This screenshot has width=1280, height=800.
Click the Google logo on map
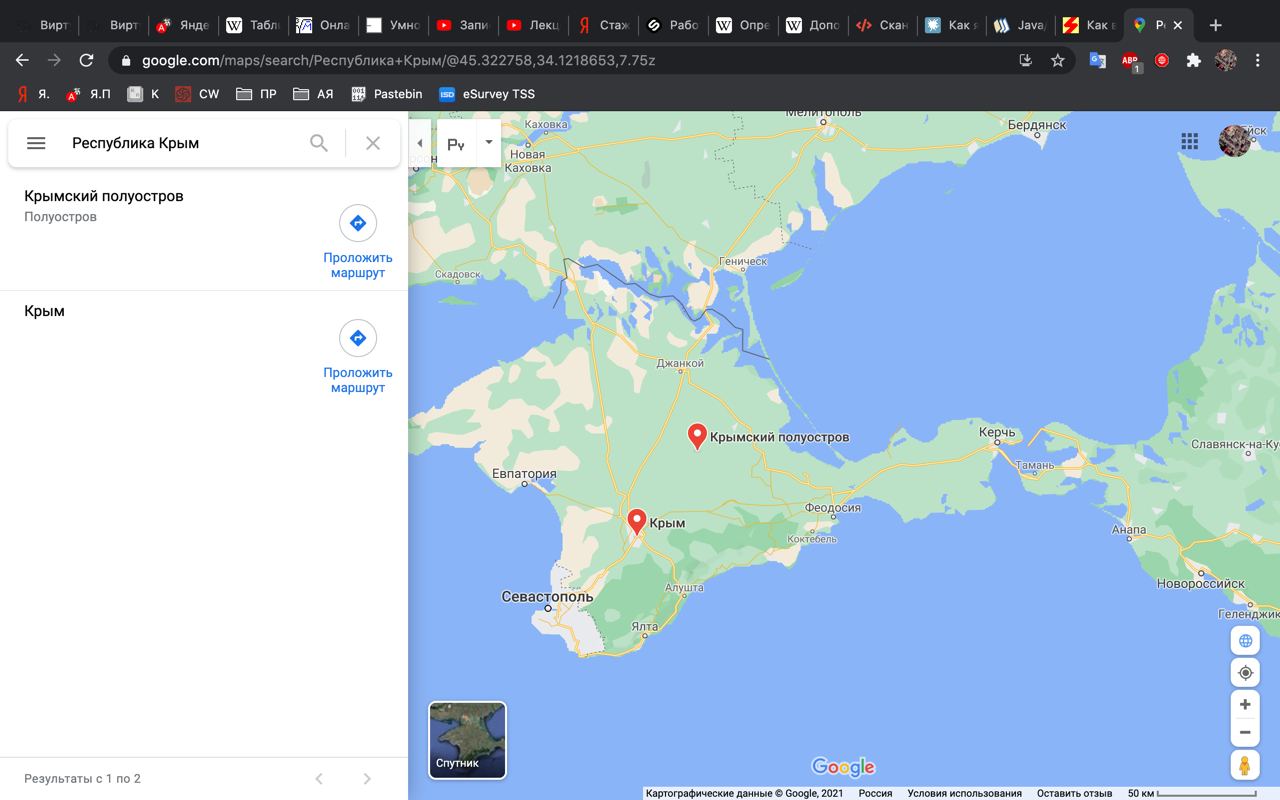click(x=843, y=768)
